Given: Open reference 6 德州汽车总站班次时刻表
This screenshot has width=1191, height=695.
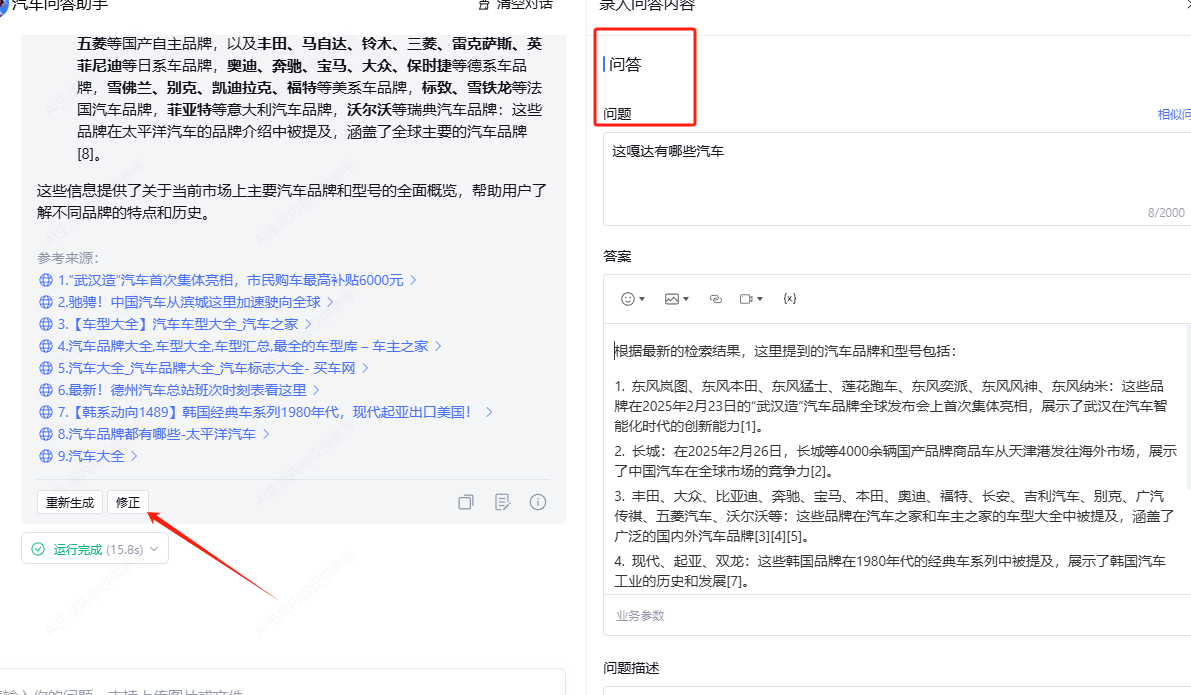Looking at the screenshot, I should pyautogui.click(x=182, y=390).
